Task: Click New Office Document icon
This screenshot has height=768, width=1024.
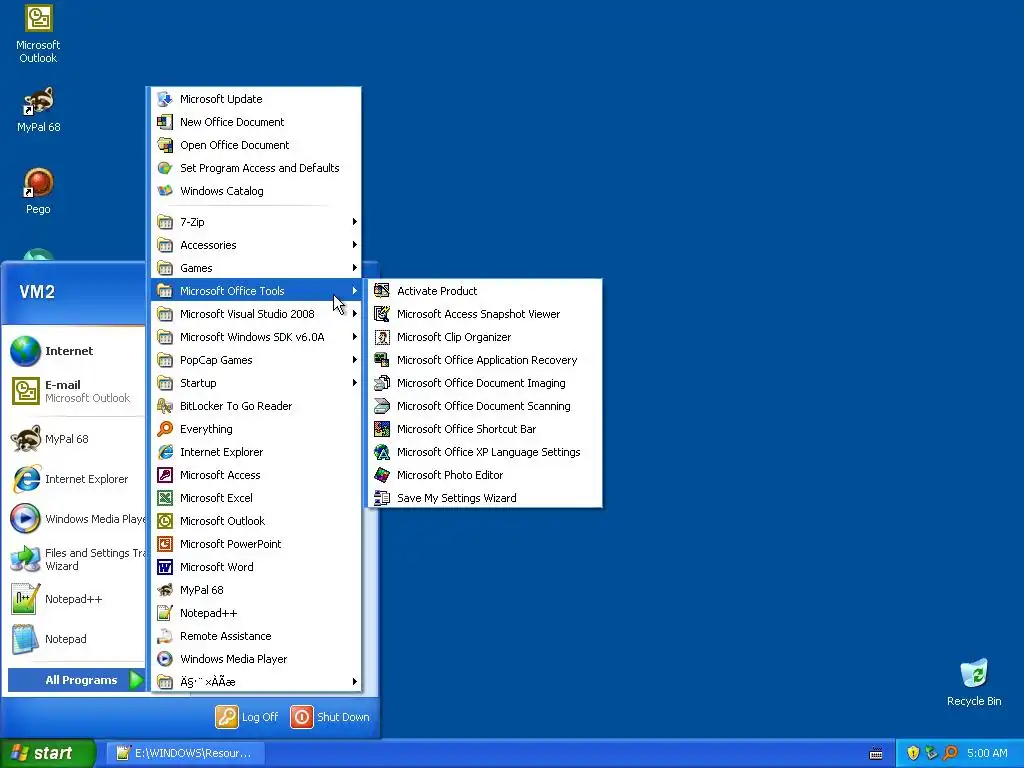Action: pos(165,121)
